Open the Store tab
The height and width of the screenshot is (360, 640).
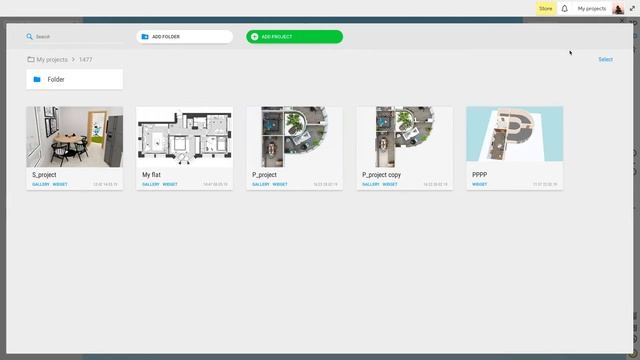pos(546,9)
